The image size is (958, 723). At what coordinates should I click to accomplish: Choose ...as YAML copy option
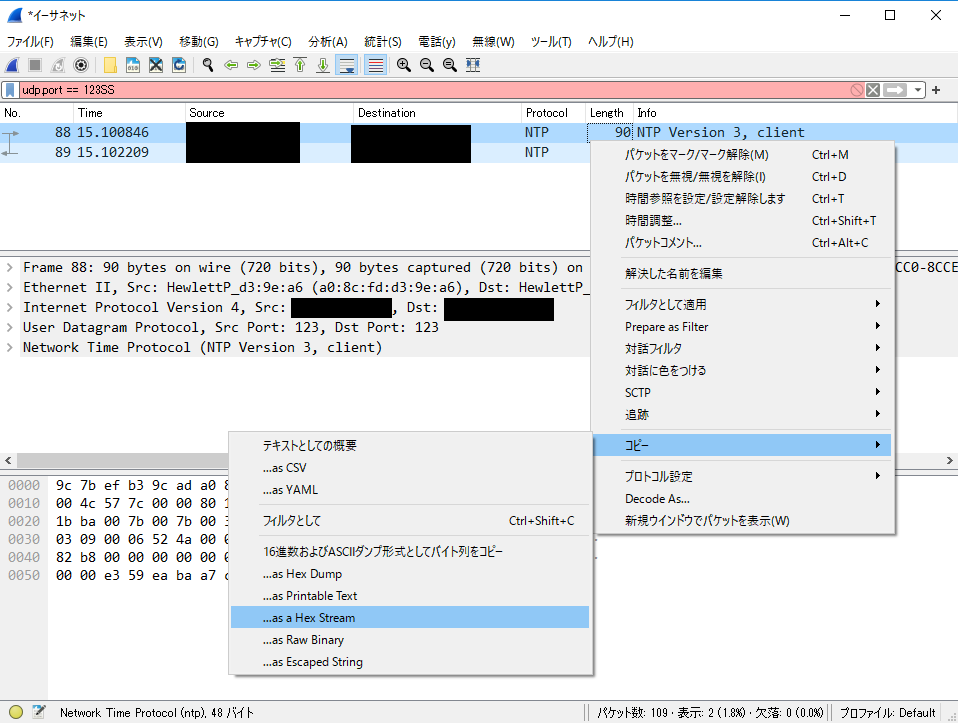pyautogui.click(x=409, y=490)
